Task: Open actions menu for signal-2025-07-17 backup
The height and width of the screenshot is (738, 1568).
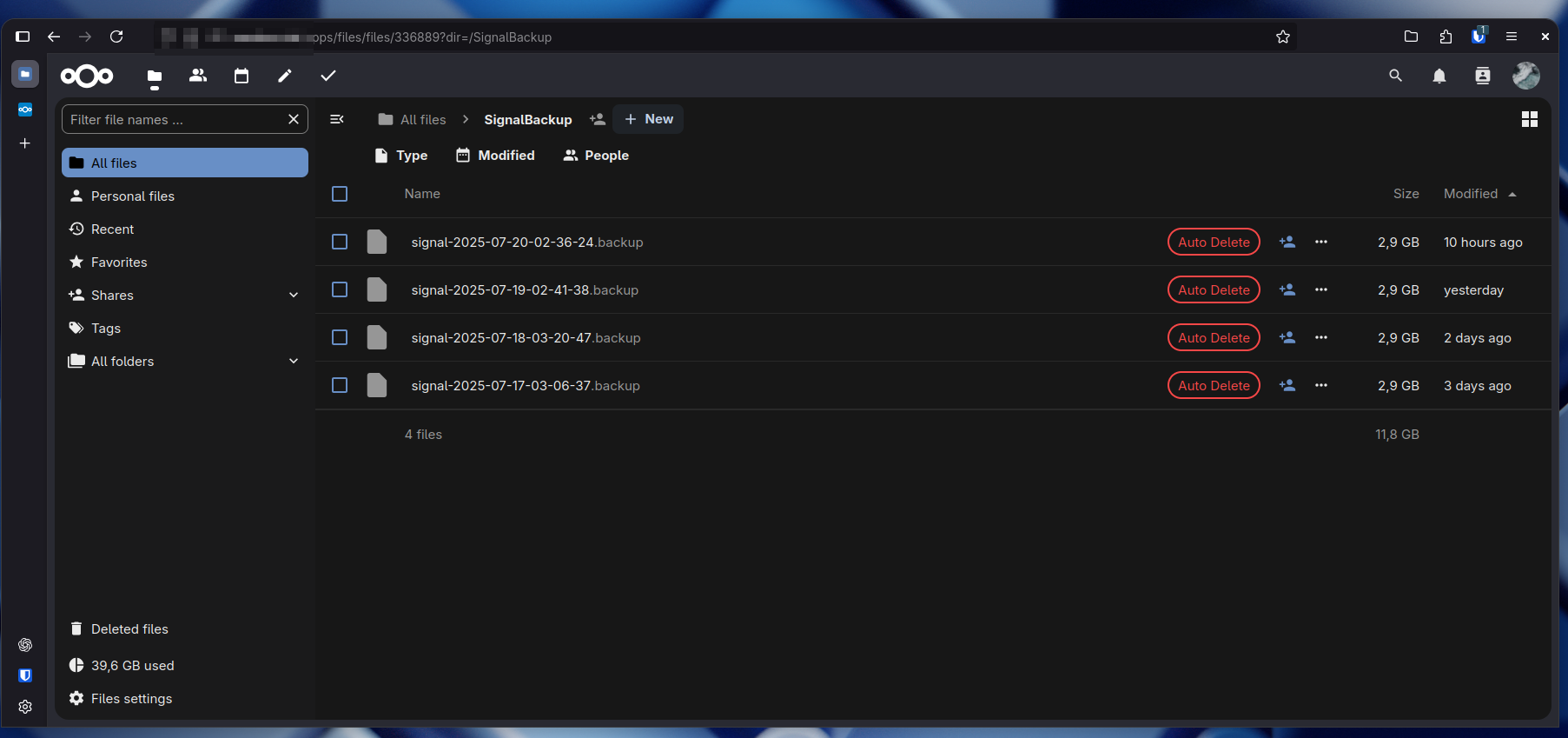Action: pyautogui.click(x=1321, y=385)
